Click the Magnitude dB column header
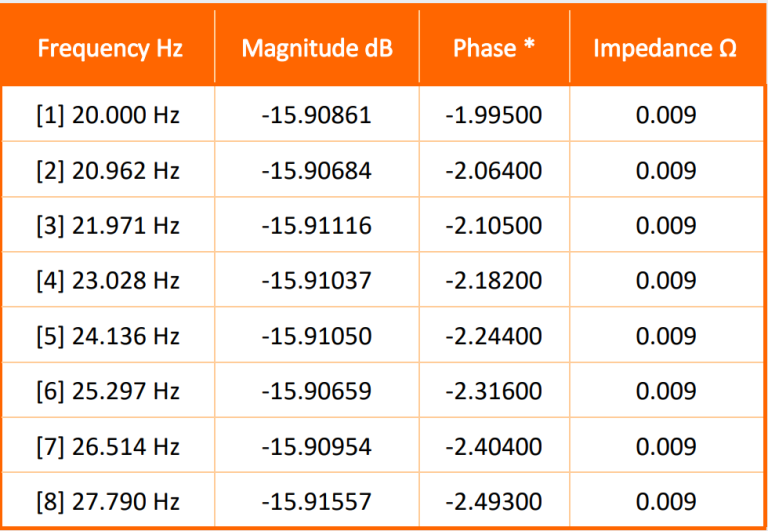The width and height of the screenshot is (768, 531). pyautogui.click(x=316, y=48)
